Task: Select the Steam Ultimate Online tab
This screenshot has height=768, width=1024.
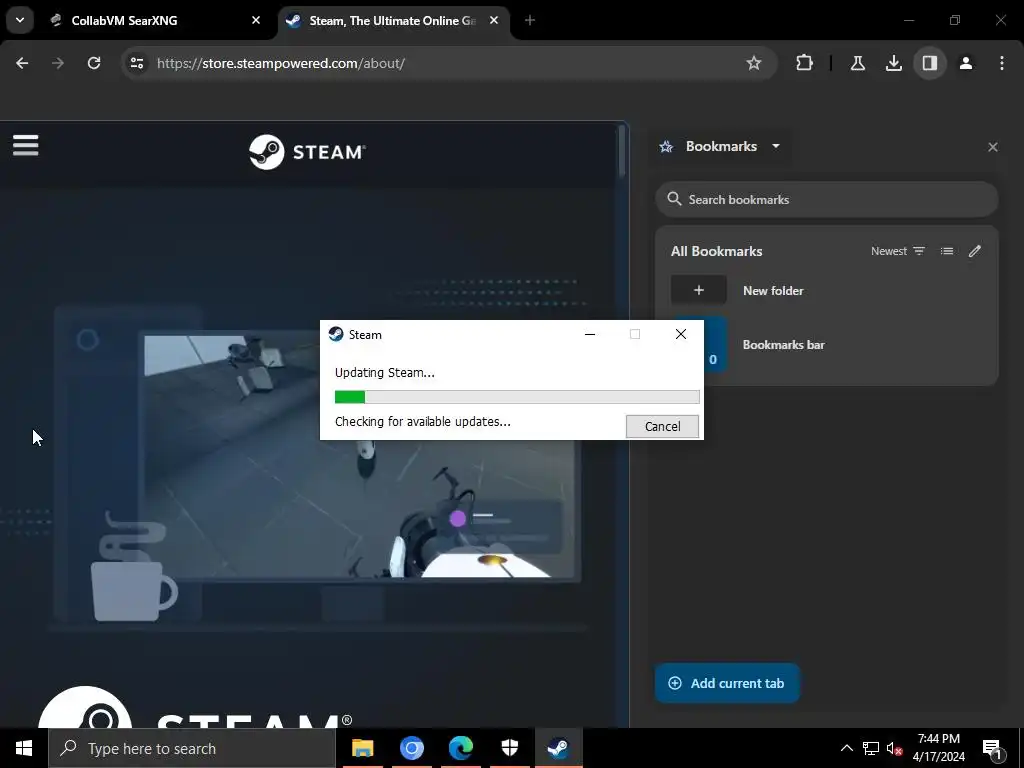Action: (x=394, y=20)
